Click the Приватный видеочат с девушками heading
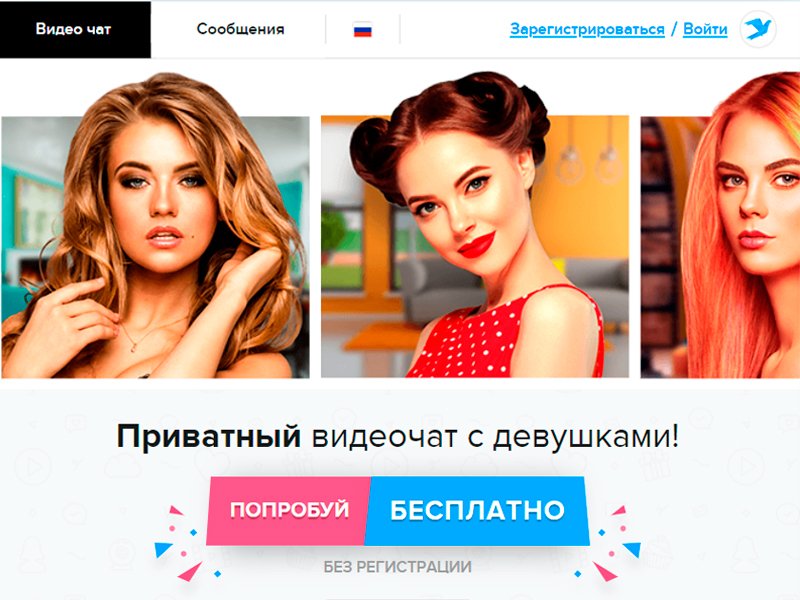The width and height of the screenshot is (800, 600). point(398,437)
